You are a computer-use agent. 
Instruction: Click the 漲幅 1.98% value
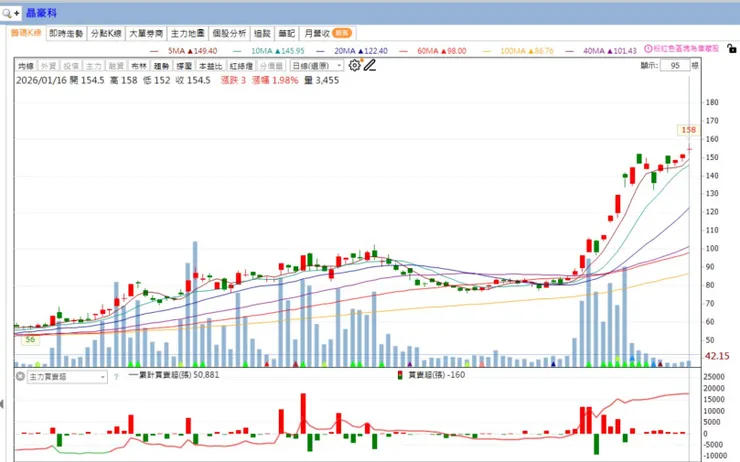275,80
